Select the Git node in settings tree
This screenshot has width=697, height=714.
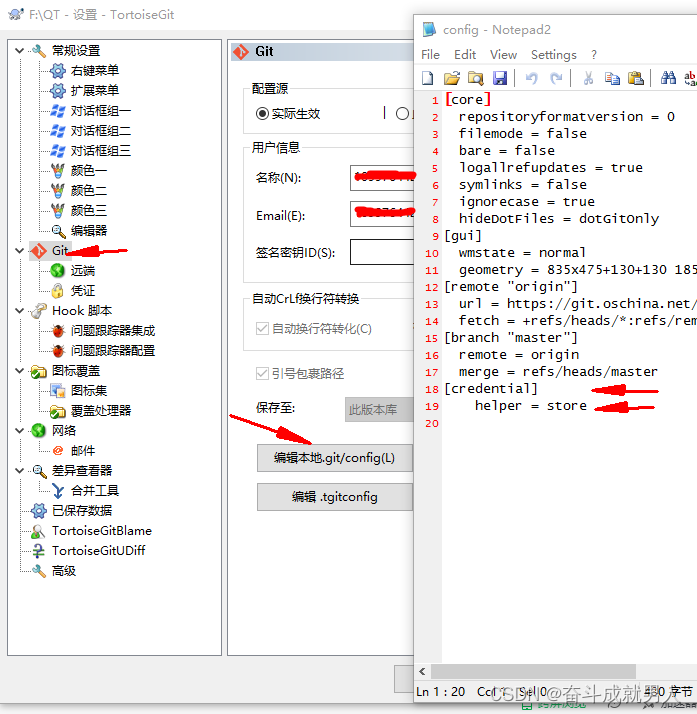60,250
